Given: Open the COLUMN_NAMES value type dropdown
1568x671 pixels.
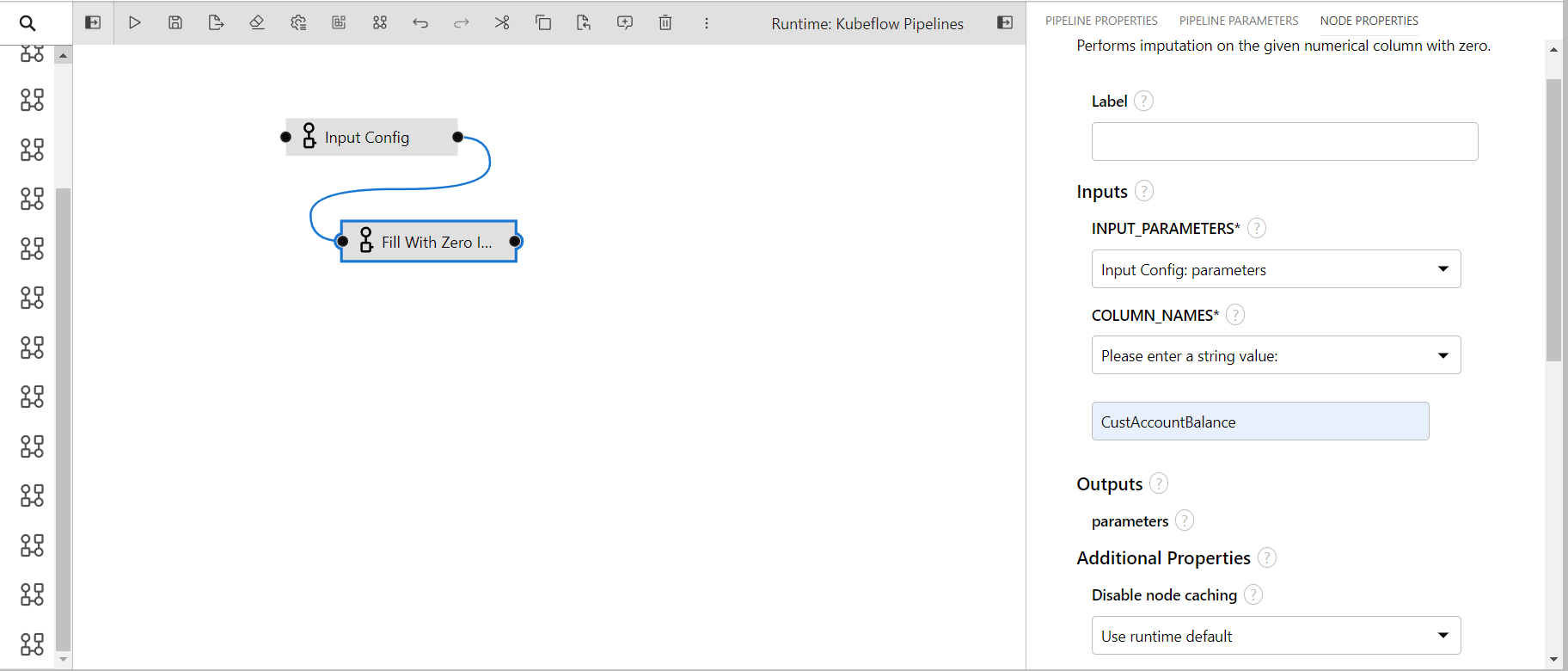Looking at the screenshot, I should pyautogui.click(x=1276, y=355).
